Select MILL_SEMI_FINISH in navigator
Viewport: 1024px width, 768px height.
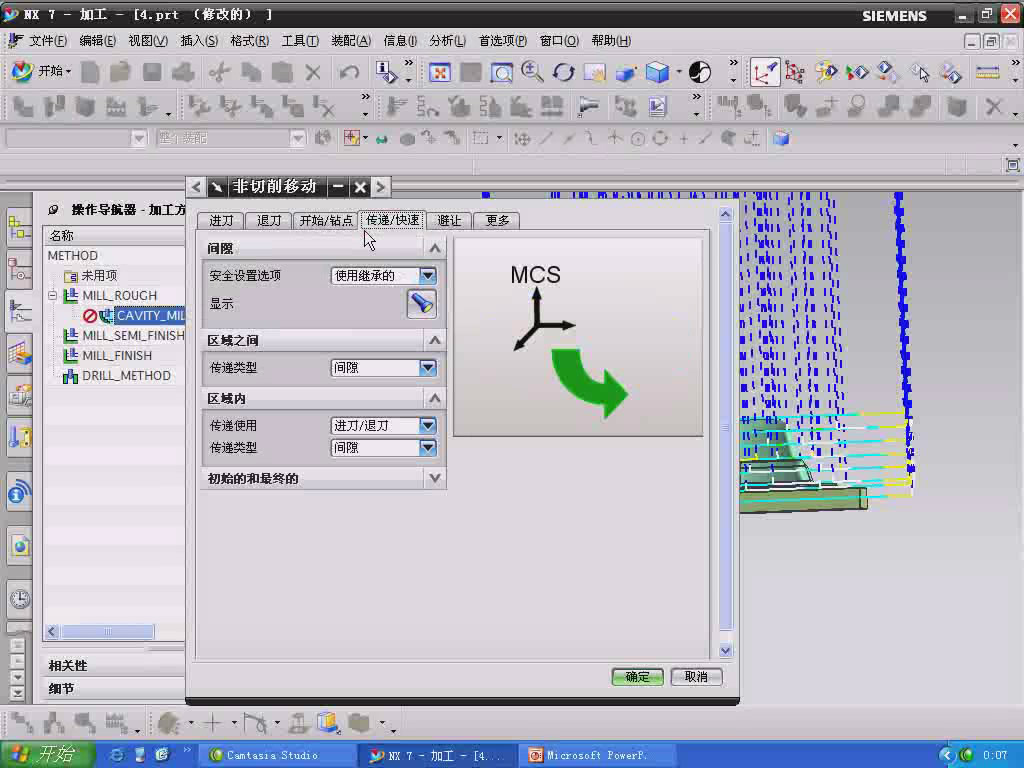(133, 336)
